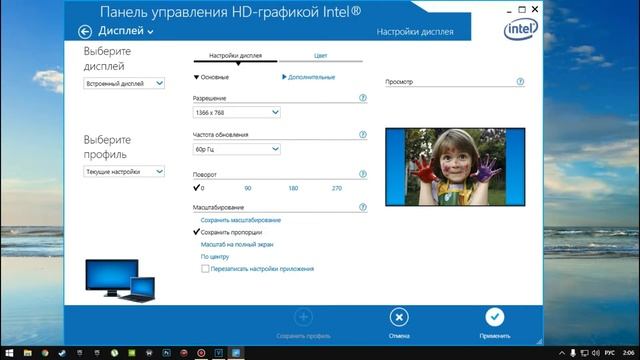Open the Встроенный дисплей display dropdown
The image size is (640, 360).
point(124,83)
